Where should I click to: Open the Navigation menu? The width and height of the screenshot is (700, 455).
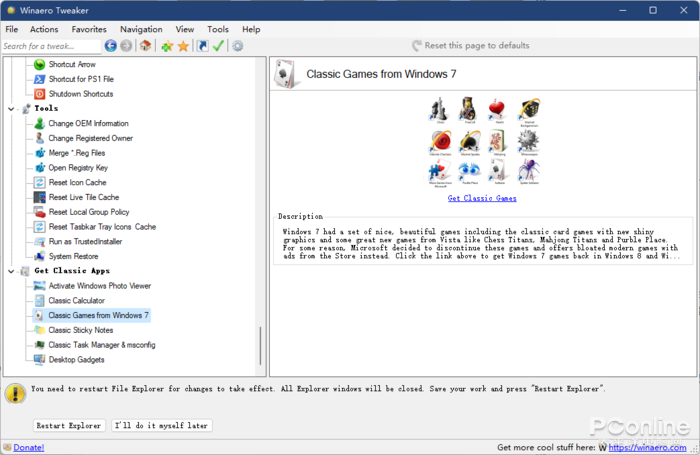(141, 30)
